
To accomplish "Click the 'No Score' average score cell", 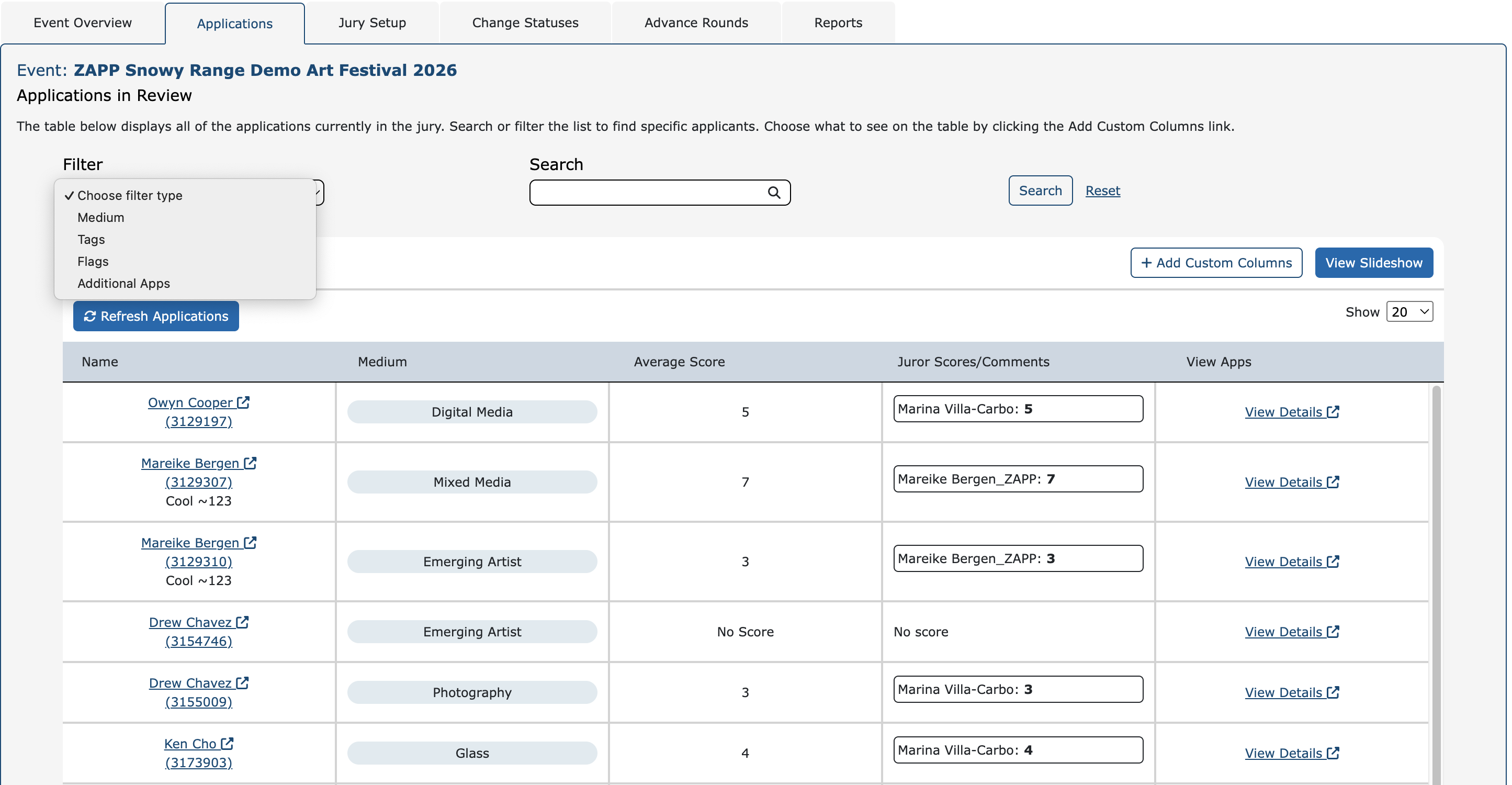I will click(x=745, y=631).
